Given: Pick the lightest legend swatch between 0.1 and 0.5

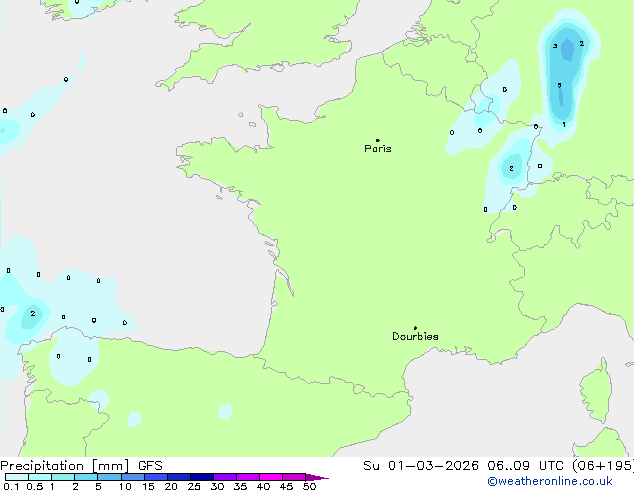Looking at the screenshot, I should click(17, 477).
